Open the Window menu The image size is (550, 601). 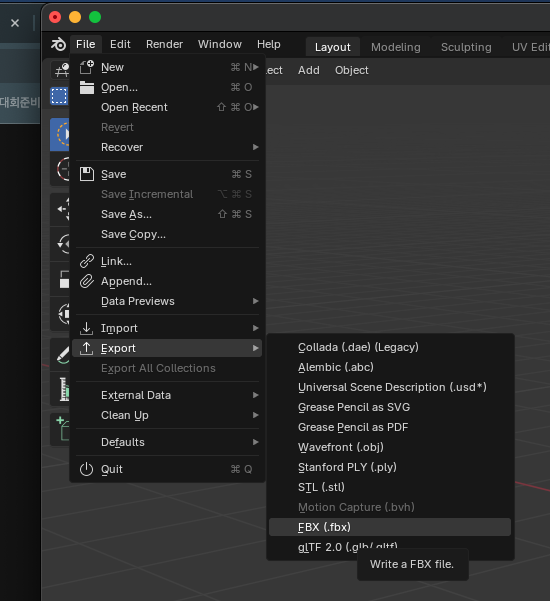pyautogui.click(x=220, y=44)
